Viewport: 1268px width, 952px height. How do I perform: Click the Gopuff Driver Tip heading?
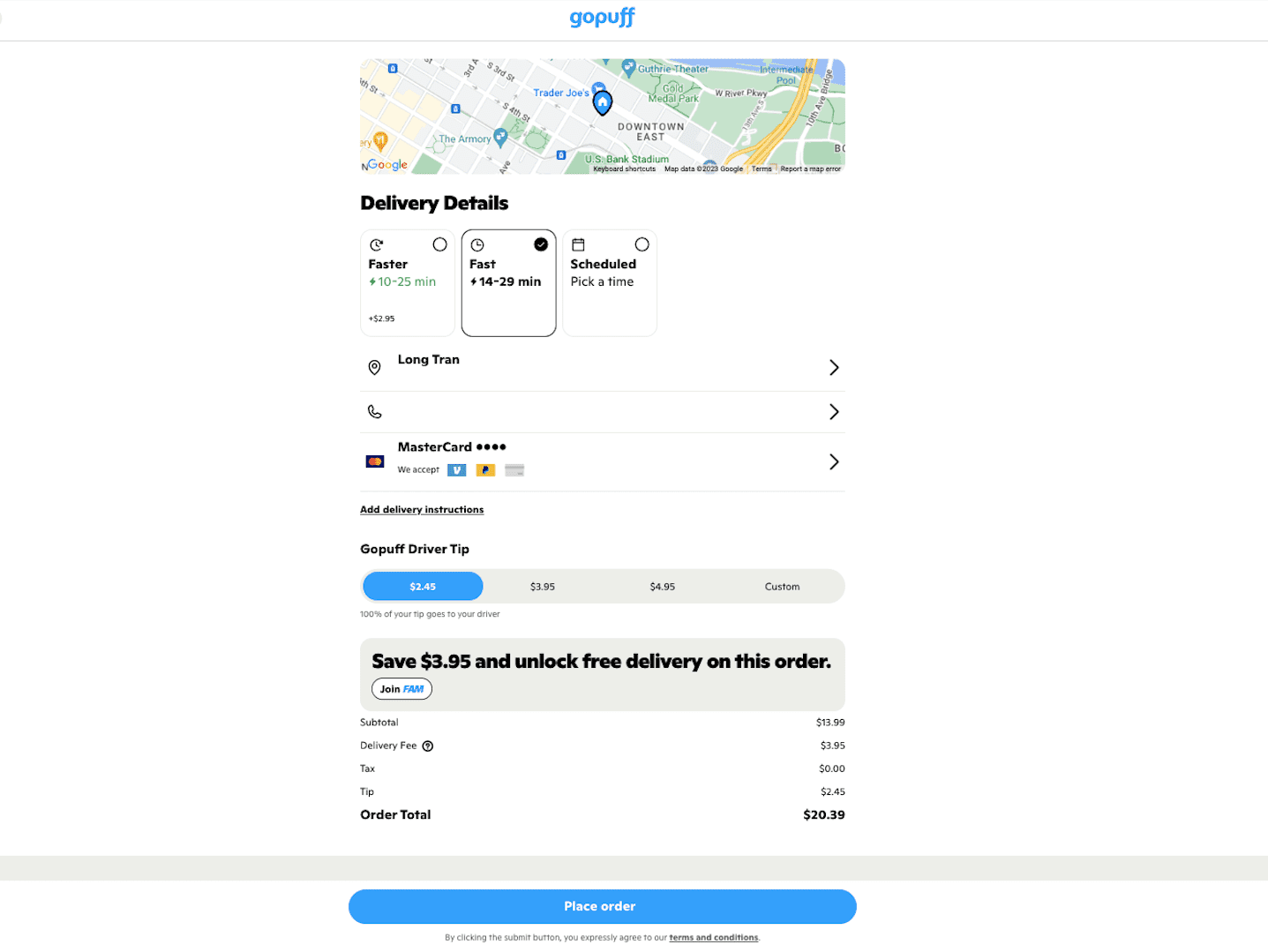click(x=415, y=549)
